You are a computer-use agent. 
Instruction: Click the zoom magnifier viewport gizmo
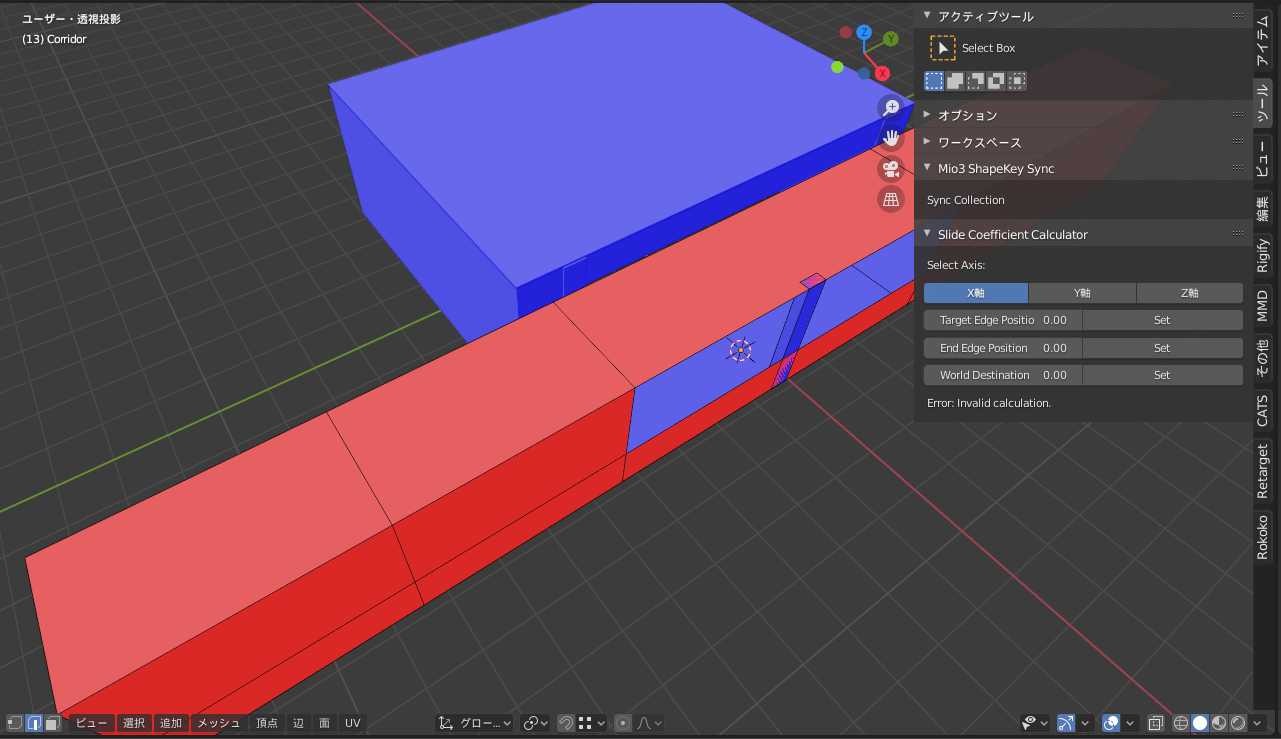tap(891, 107)
